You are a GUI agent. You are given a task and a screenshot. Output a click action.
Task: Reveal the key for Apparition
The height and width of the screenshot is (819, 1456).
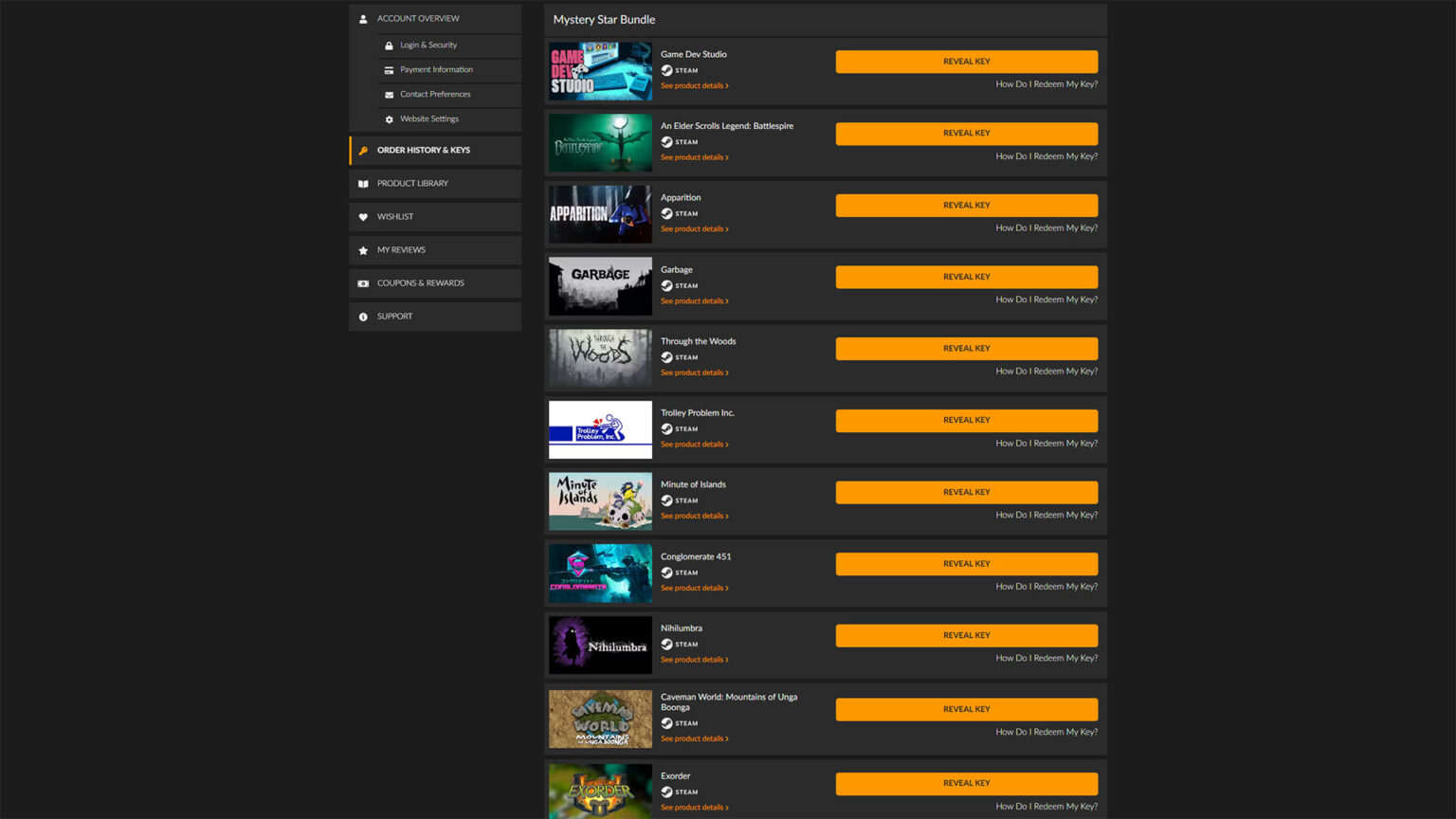click(x=966, y=206)
